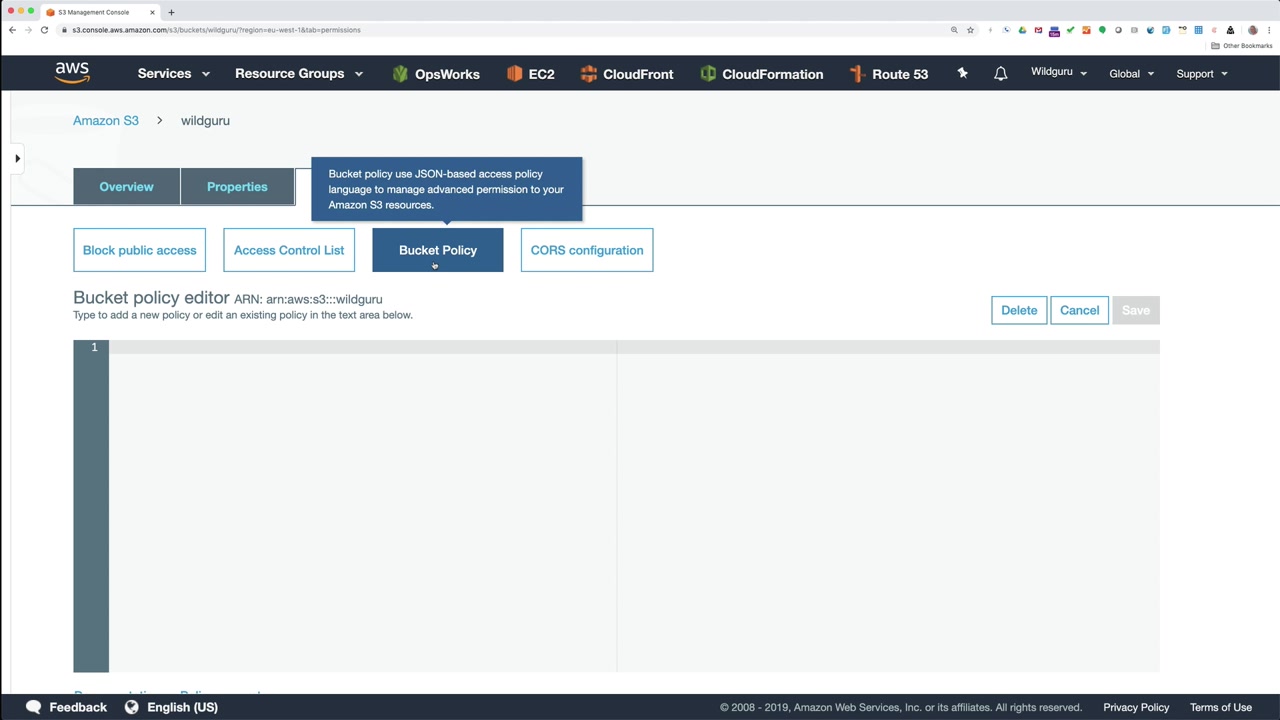The image size is (1280, 720).
Task: Click the Delete policy button
Action: [1019, 310]
